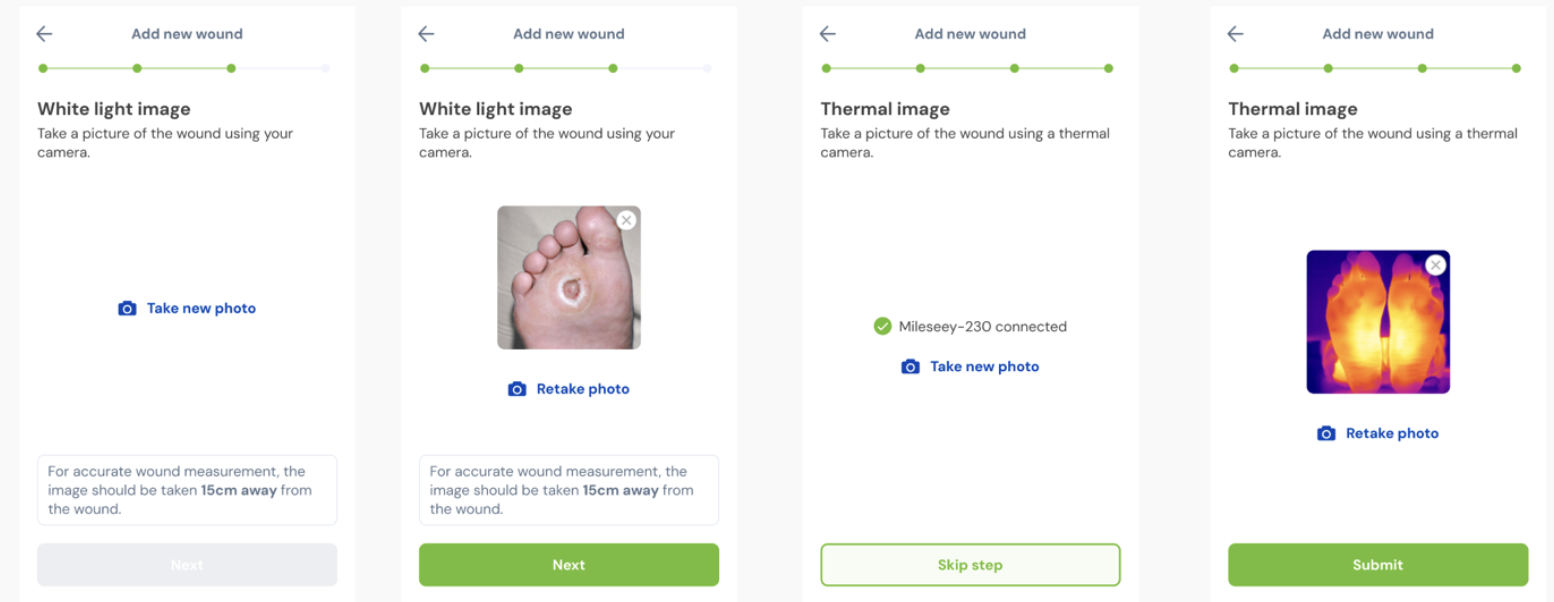This screenshot has width=1554, height=602.
Task: Open the foot wound photo thumbnail
Action: tap(568, 278)
